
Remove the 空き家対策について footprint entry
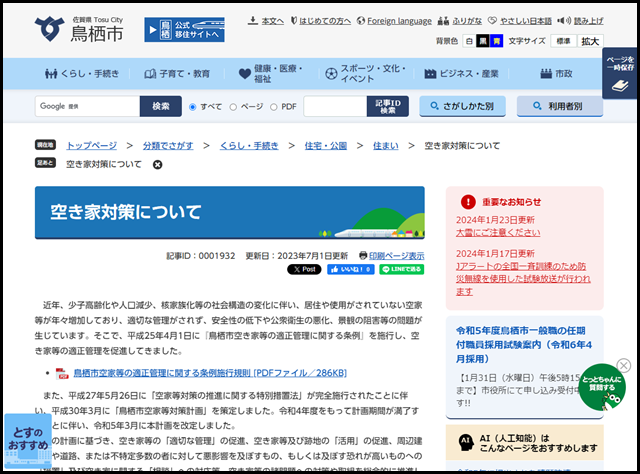pos(157,164)
